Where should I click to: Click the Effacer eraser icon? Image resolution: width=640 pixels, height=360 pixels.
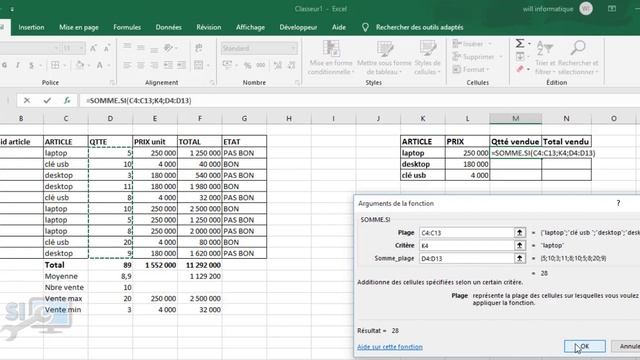pos(520,69)
